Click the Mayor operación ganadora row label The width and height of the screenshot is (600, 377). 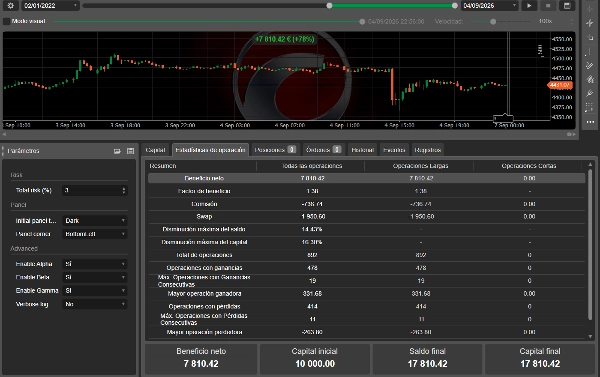click(204, 294)
